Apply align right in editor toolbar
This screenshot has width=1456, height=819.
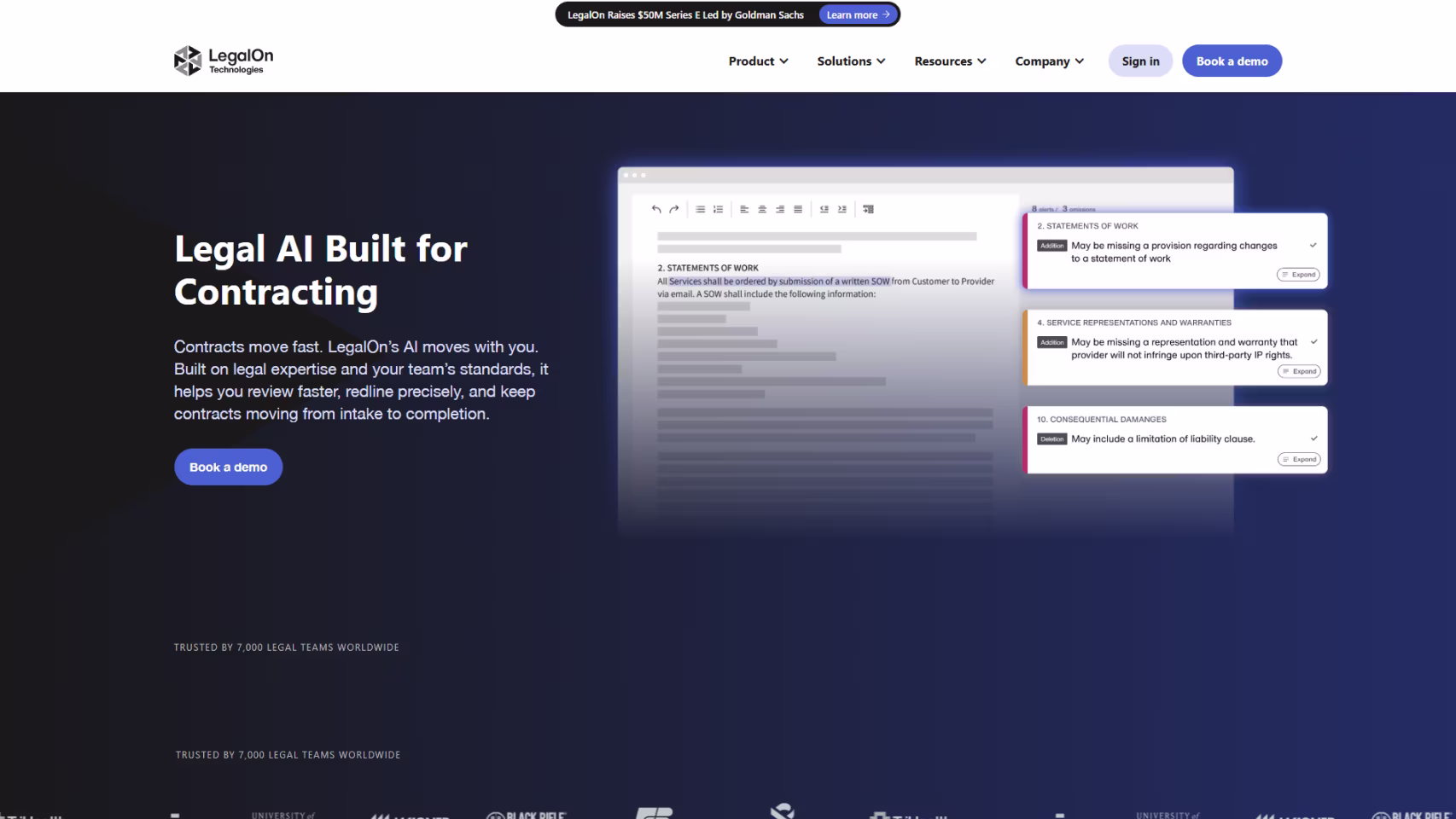[780, 209]
